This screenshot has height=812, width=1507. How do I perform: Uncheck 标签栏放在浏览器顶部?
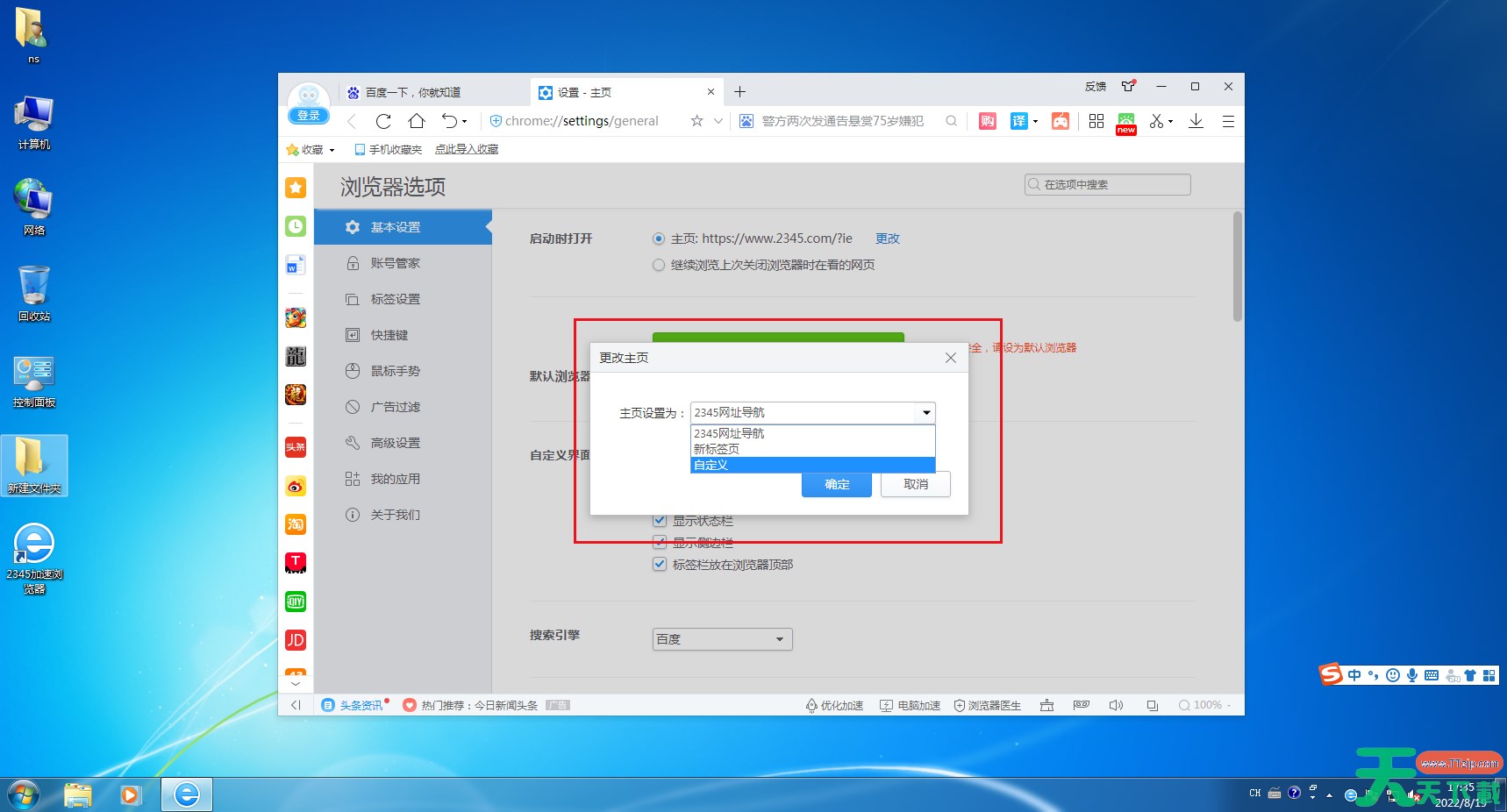(x=660, y=564)
